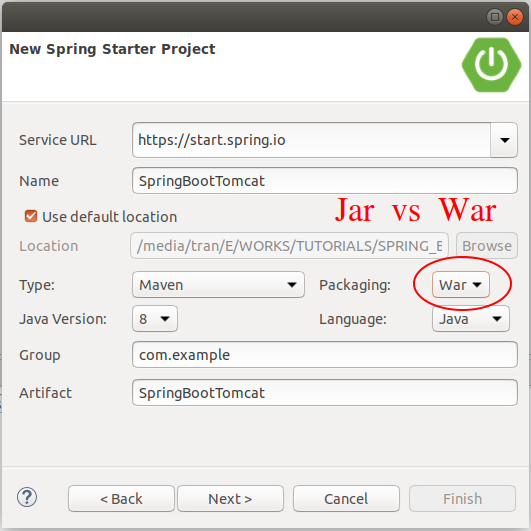The width and height of the screenshot is (531, 531).
Task: Expand the Service URL dropdown arrow
Action: [x=505, y=140]
